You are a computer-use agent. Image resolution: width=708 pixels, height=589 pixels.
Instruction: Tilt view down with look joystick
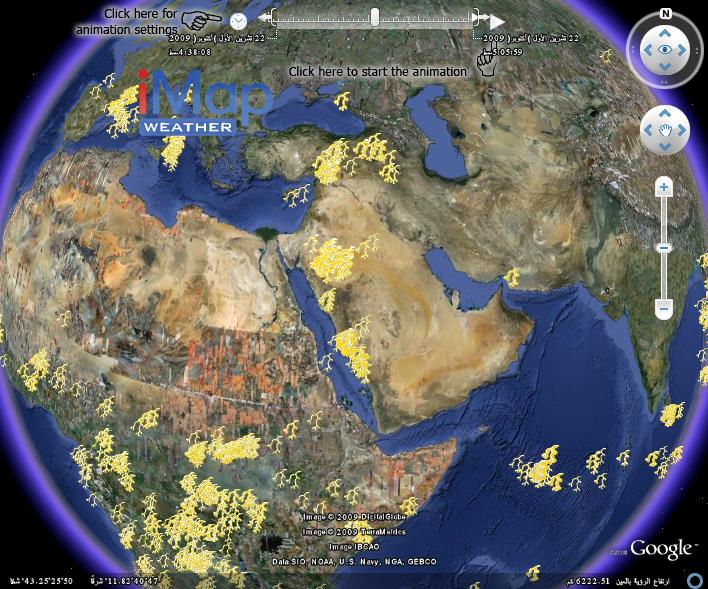click(664, 69)
